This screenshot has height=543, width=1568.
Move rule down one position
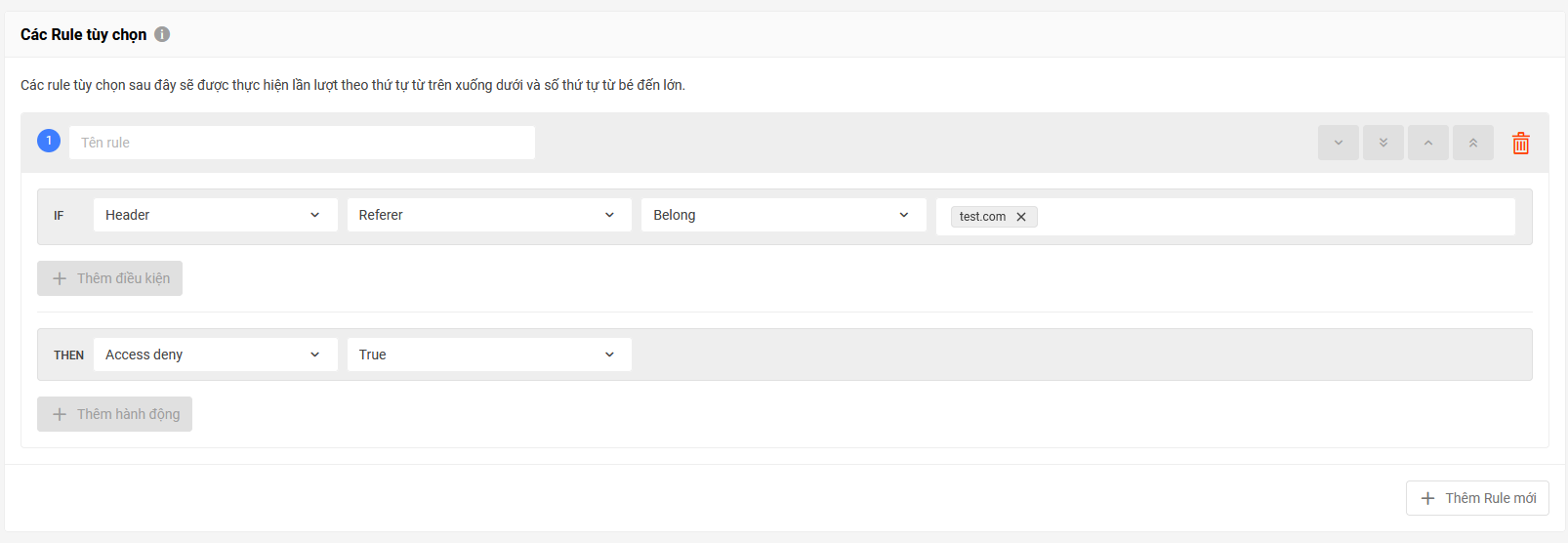[1339, 143]
